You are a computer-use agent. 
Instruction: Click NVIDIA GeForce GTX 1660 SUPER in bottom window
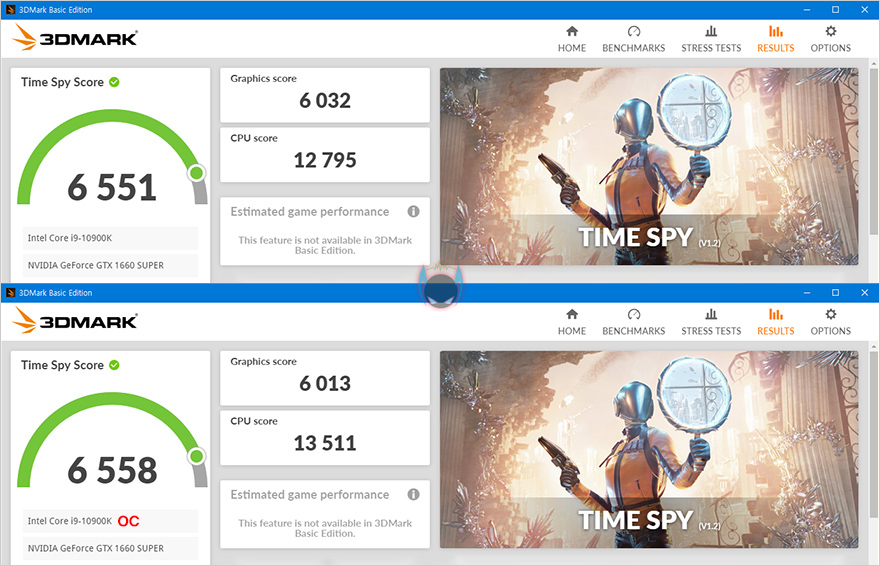coord(110,548)
